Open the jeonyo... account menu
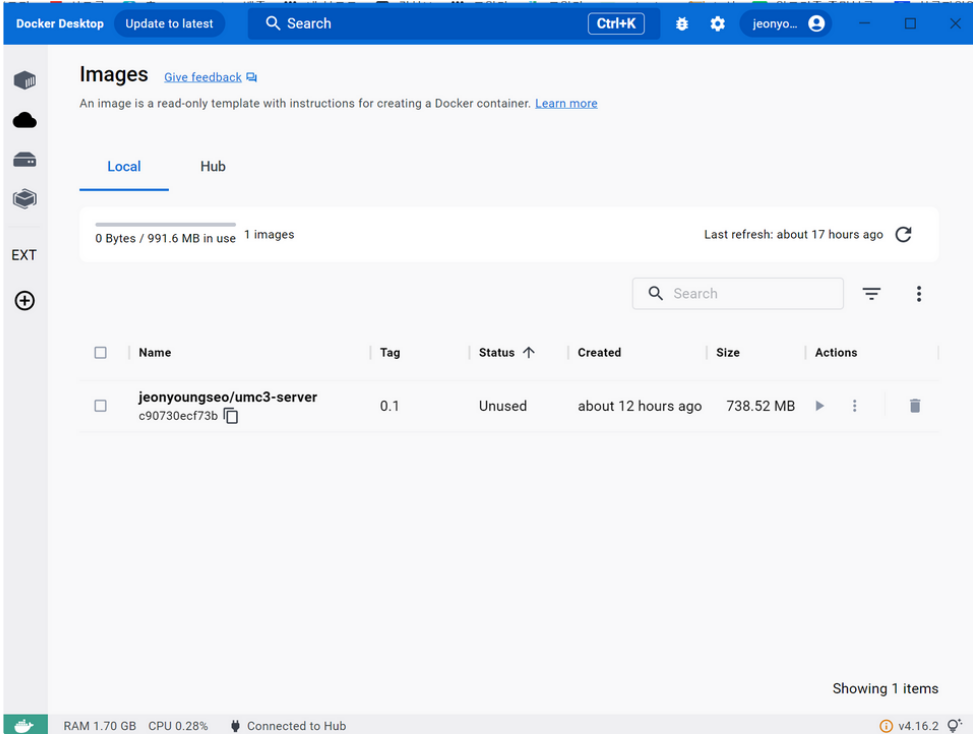This screenshot has height=737, width=973. [786, 24]
